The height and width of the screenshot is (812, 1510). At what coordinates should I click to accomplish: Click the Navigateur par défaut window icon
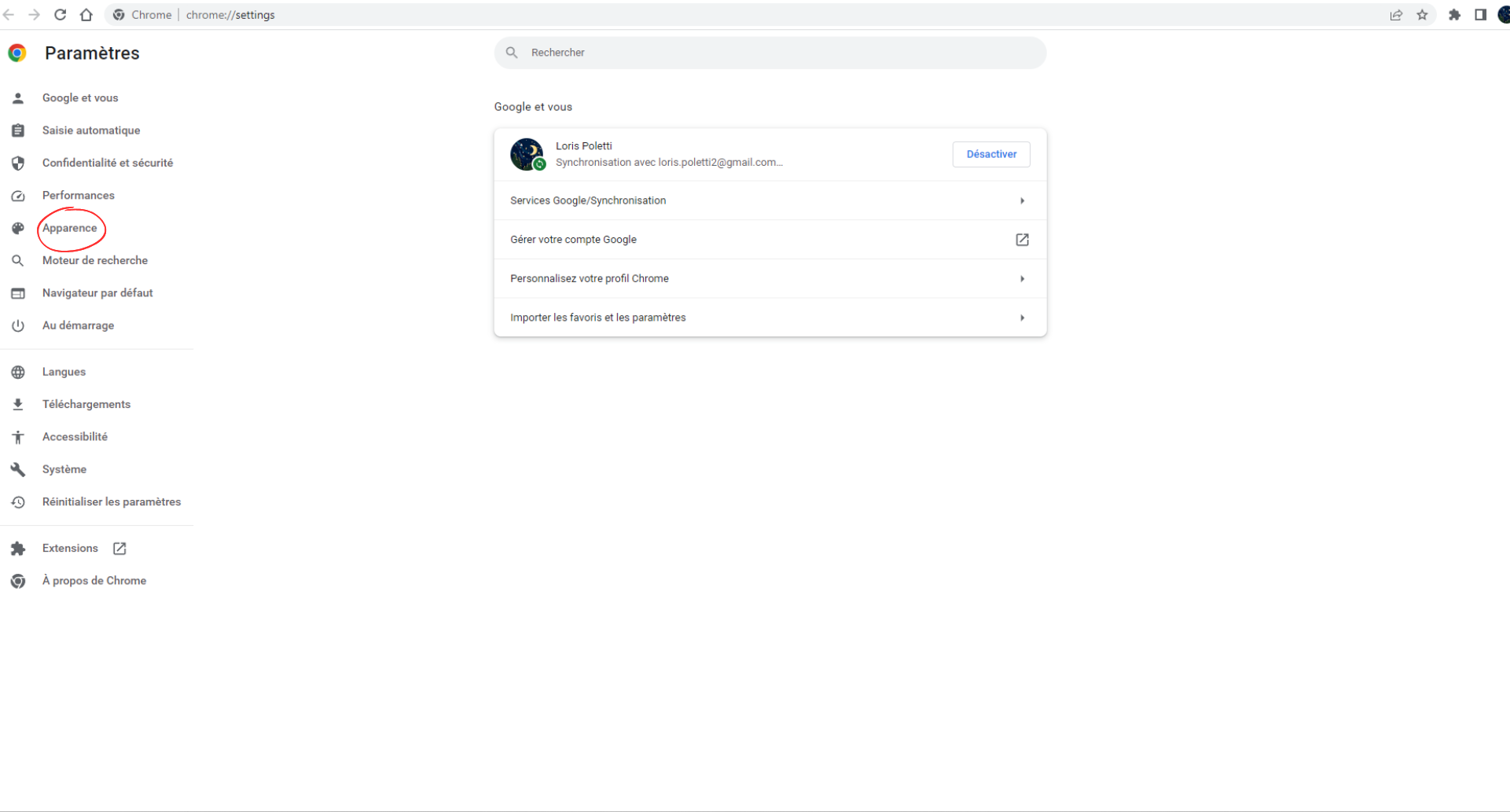pyautogui.click(x=18, y=293)
